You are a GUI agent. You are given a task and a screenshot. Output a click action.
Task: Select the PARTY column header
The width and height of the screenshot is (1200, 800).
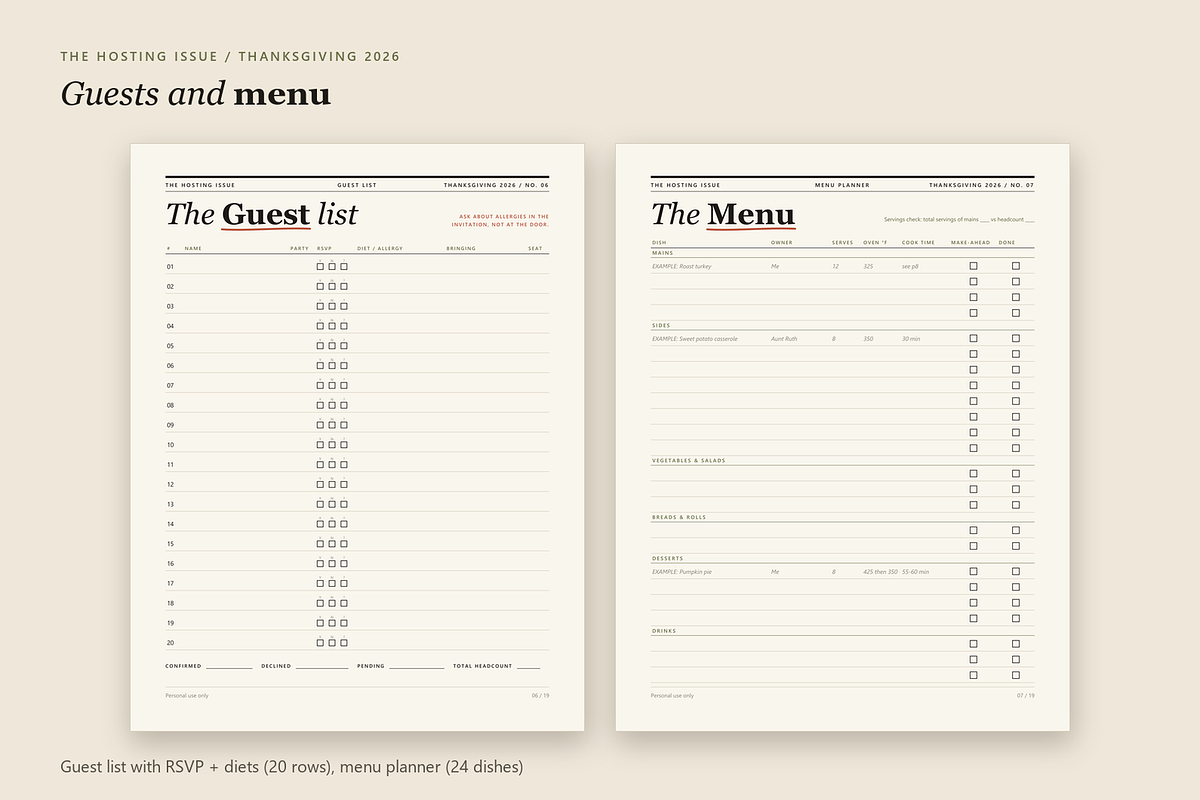[299, 248]
